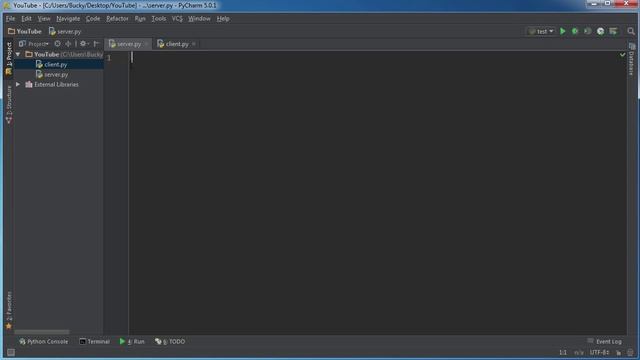Open Search Everywhere magnifier icon

click(631, 31)
